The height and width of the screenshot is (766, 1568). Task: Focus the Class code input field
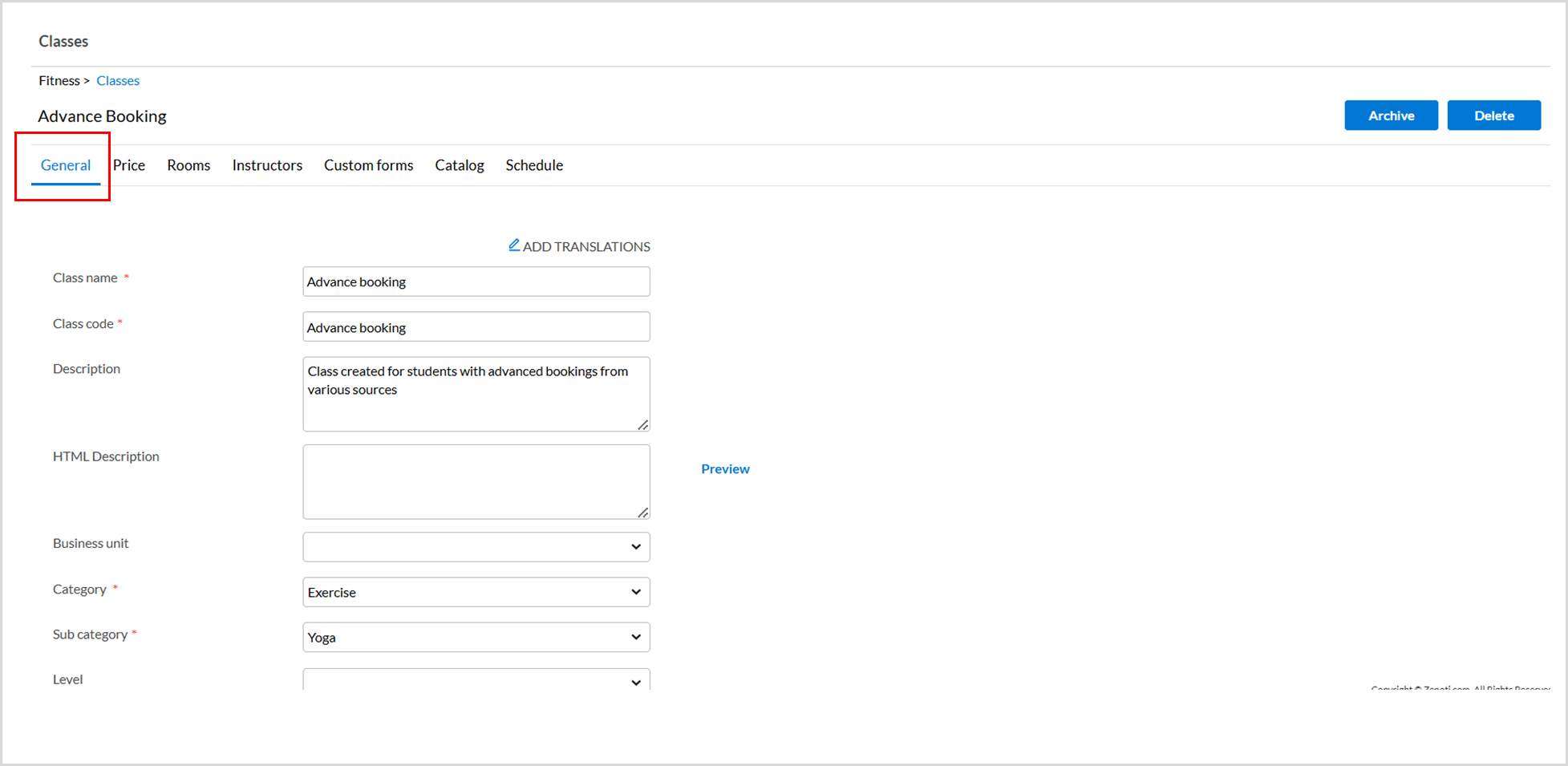[476, 327]
